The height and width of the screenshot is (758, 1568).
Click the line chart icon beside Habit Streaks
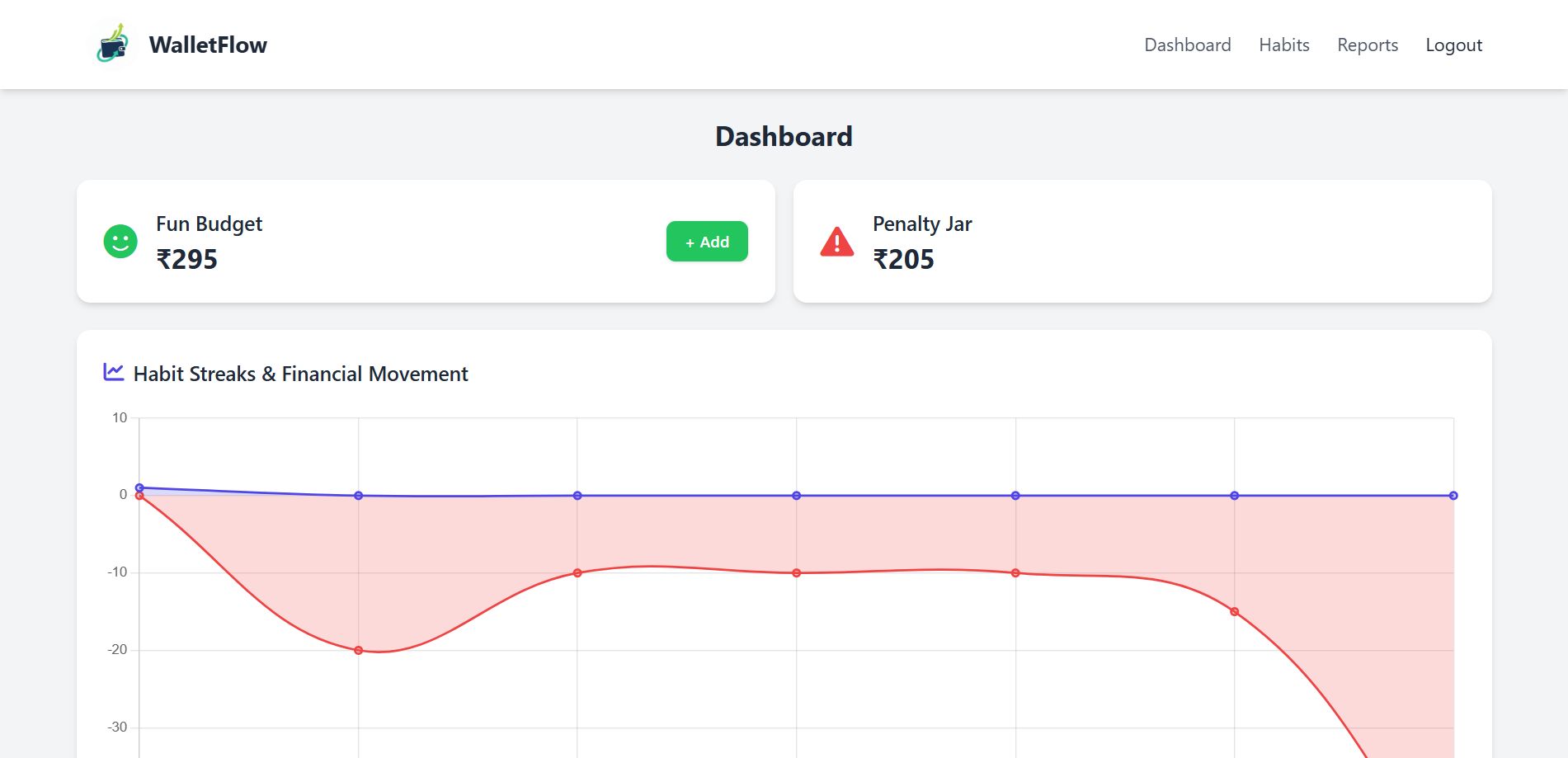[x=114, y=372]
